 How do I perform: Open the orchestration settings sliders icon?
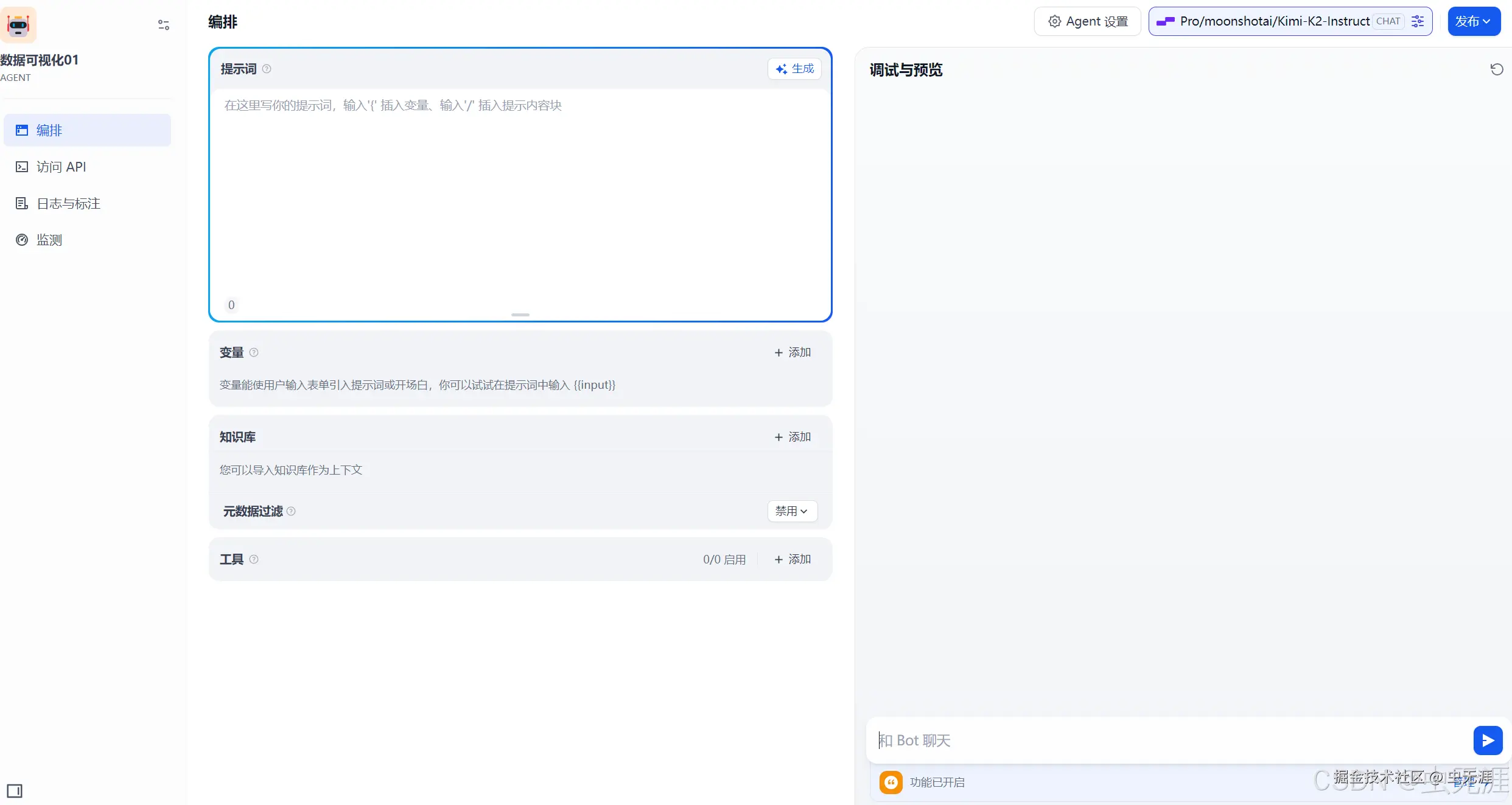pyautogui.click(x=163, y=24)
